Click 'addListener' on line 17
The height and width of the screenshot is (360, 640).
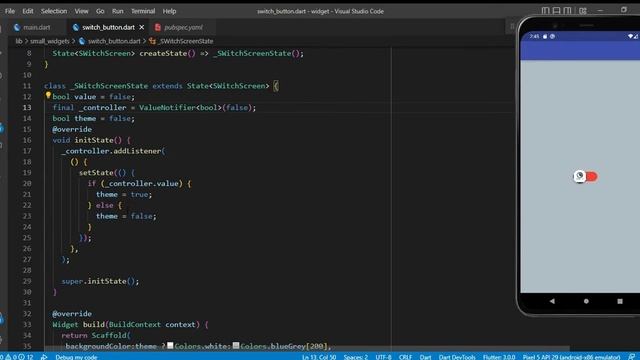137,151
